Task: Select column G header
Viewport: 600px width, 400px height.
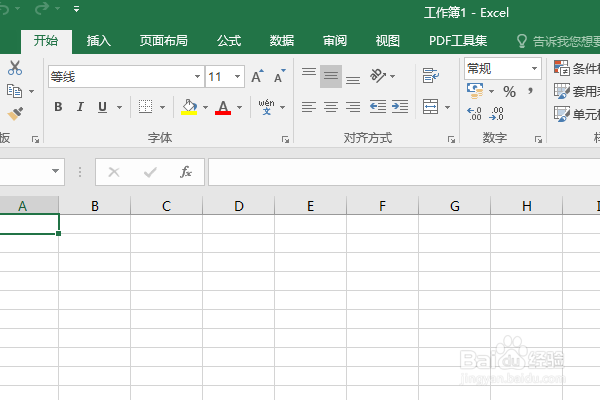Action: [x=455, y=206]
